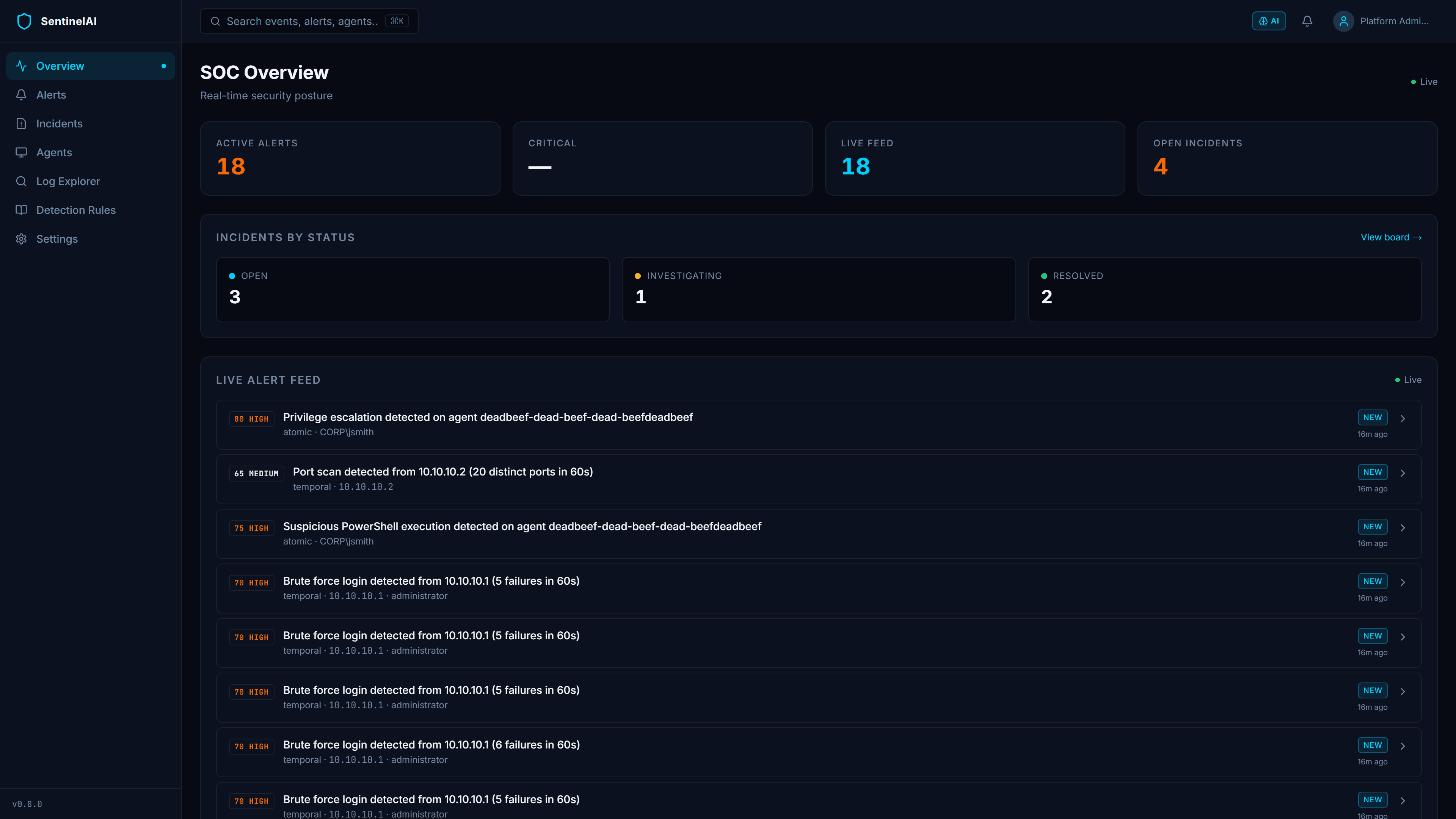The width and height of the screenshot is (1456, 819).
Task: Open the Live Feed stat card
Action: 975,158
